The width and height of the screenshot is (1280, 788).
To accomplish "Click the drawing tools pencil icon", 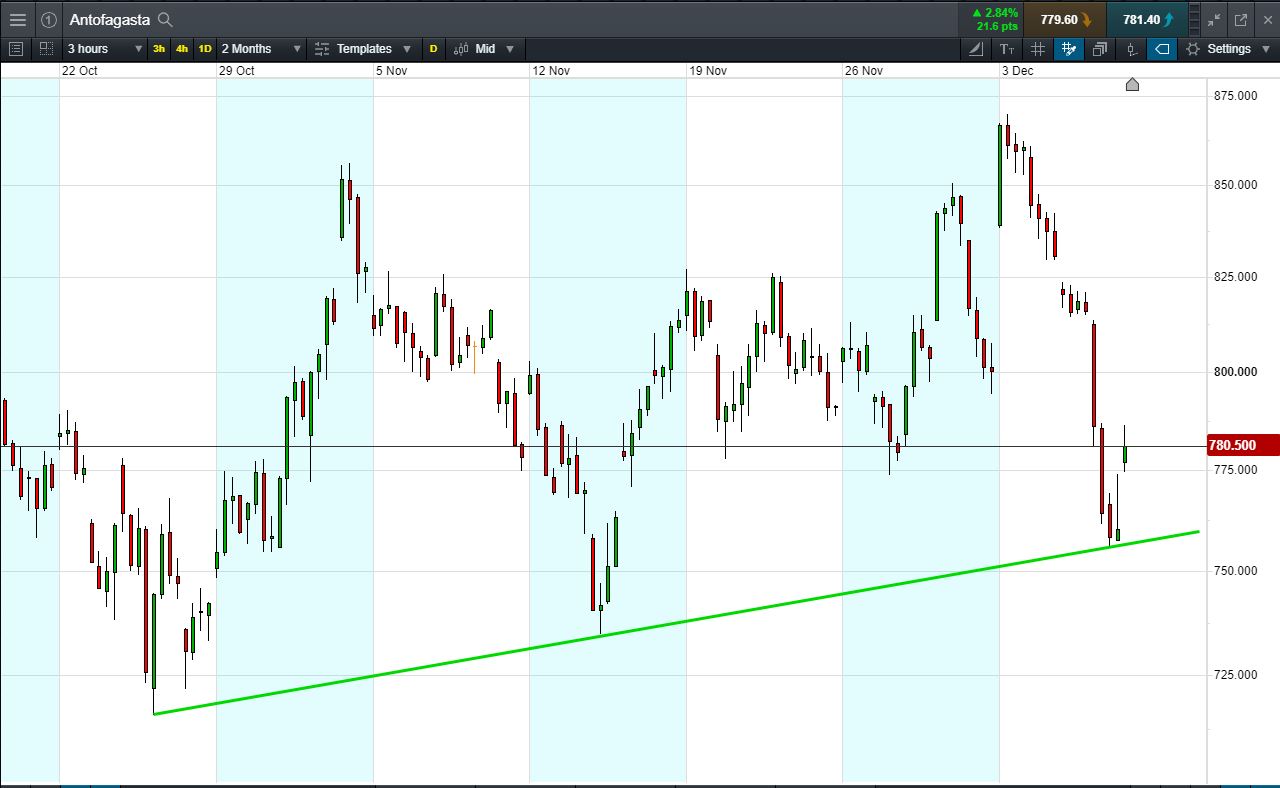I will 976,49.
